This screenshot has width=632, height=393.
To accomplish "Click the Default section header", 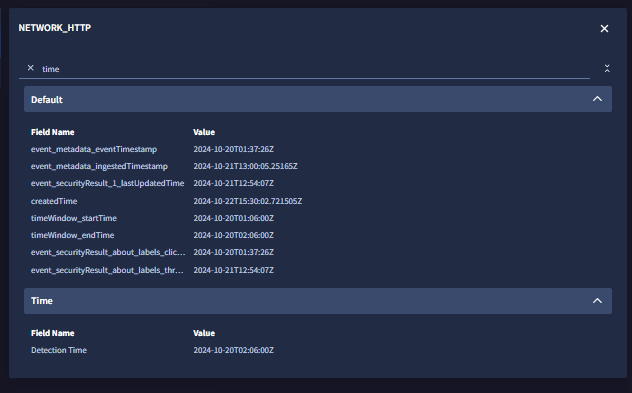I will pos(318,99).
